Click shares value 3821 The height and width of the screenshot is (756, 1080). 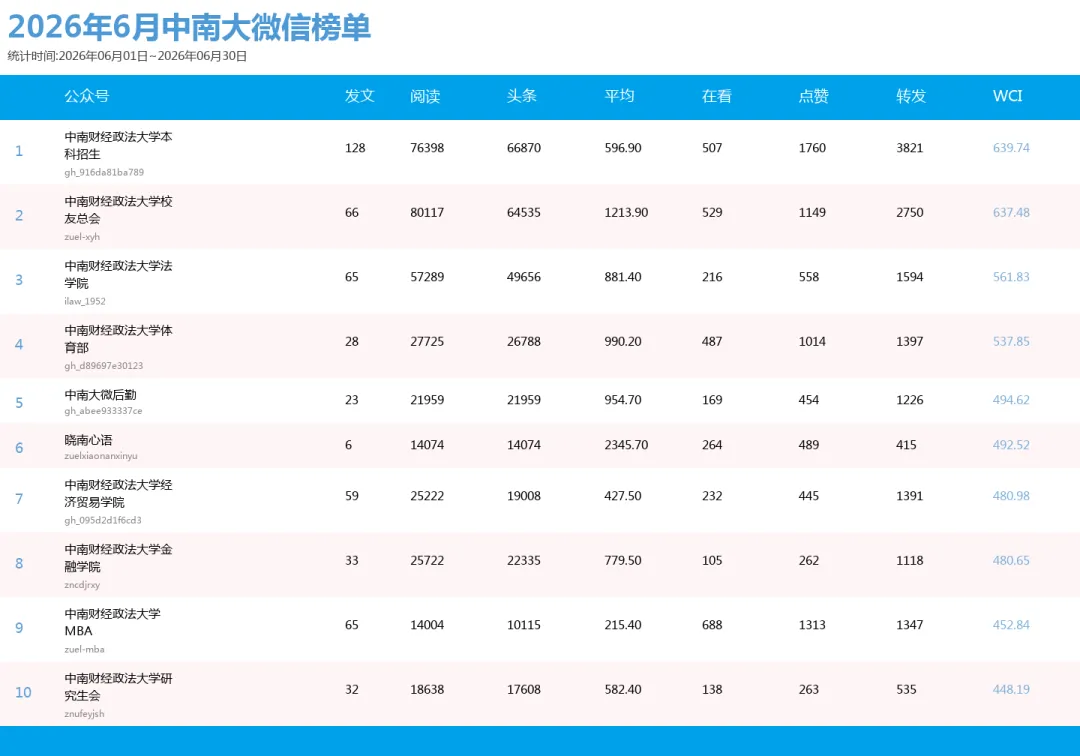(909, 148)
